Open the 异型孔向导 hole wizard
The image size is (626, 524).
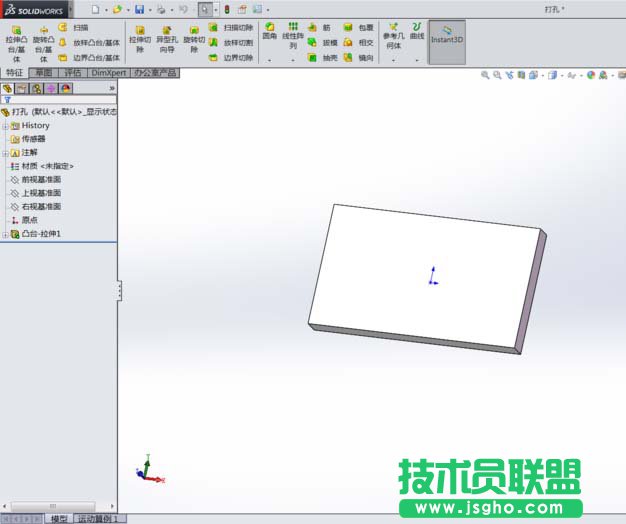click(167, 39)
